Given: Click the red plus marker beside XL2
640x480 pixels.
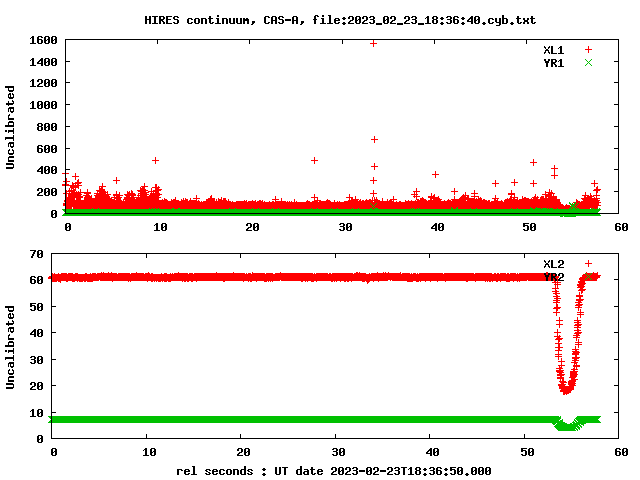Looking at the screenshot, I should (x=588, y=264).
